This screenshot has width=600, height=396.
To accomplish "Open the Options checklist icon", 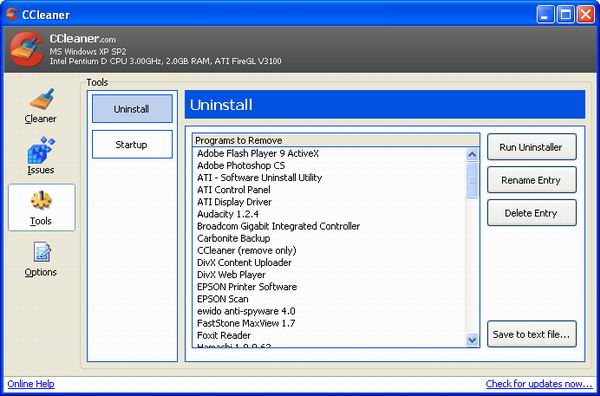I will tap(42, 251).
